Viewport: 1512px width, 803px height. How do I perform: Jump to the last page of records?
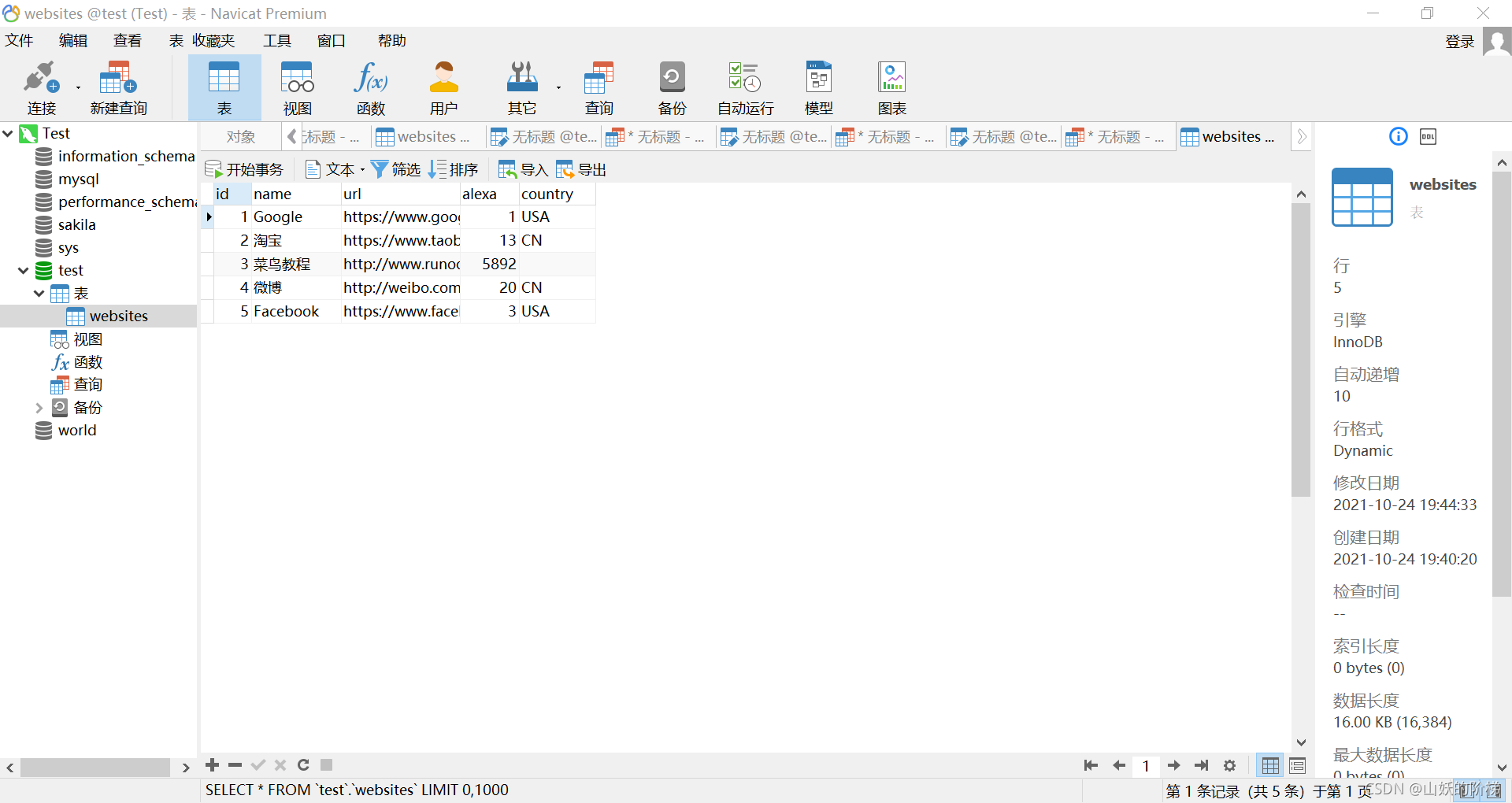click(1201, 765)
